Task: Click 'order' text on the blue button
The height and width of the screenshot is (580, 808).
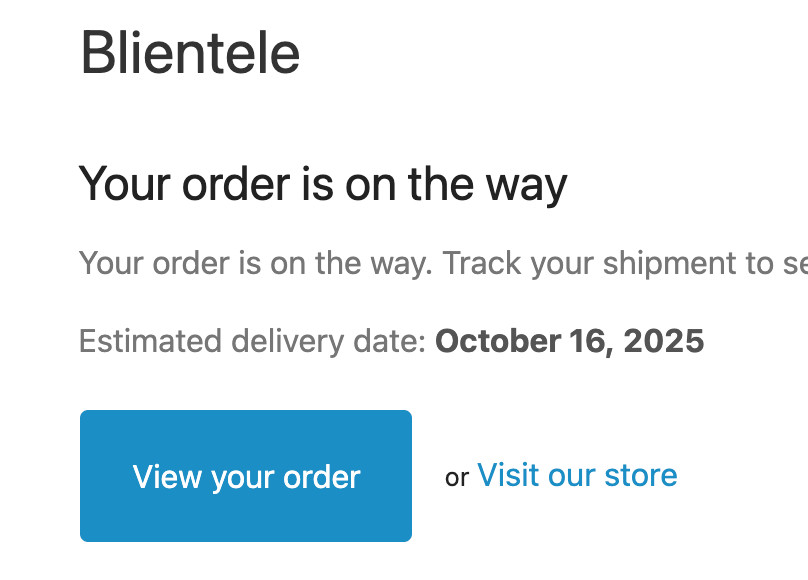Action: coord(322,477)
